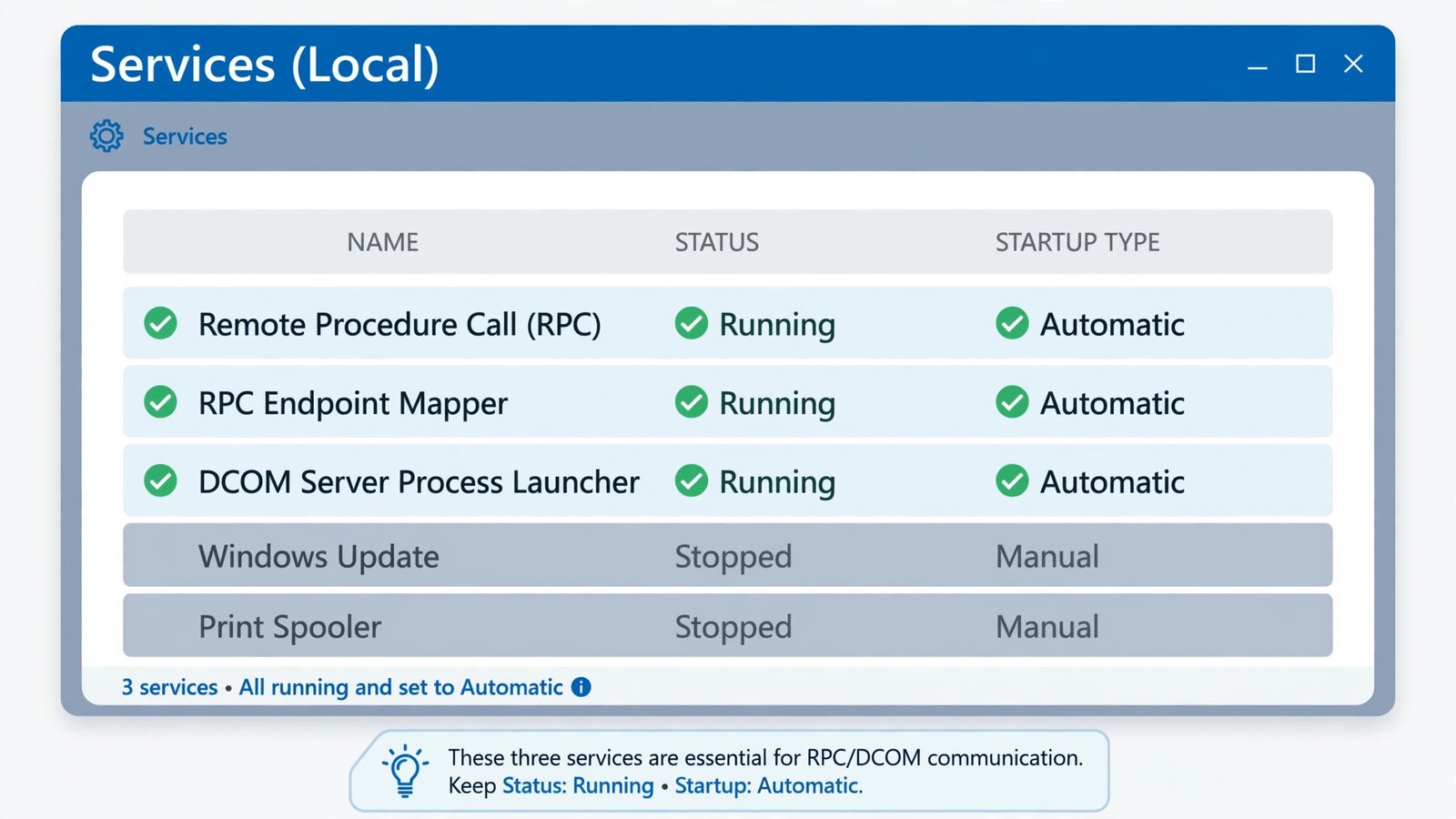Viewport: 1456px width, 819px height.
Task: Click Manual startup type in Print Spooler row
Action: 1047,626
